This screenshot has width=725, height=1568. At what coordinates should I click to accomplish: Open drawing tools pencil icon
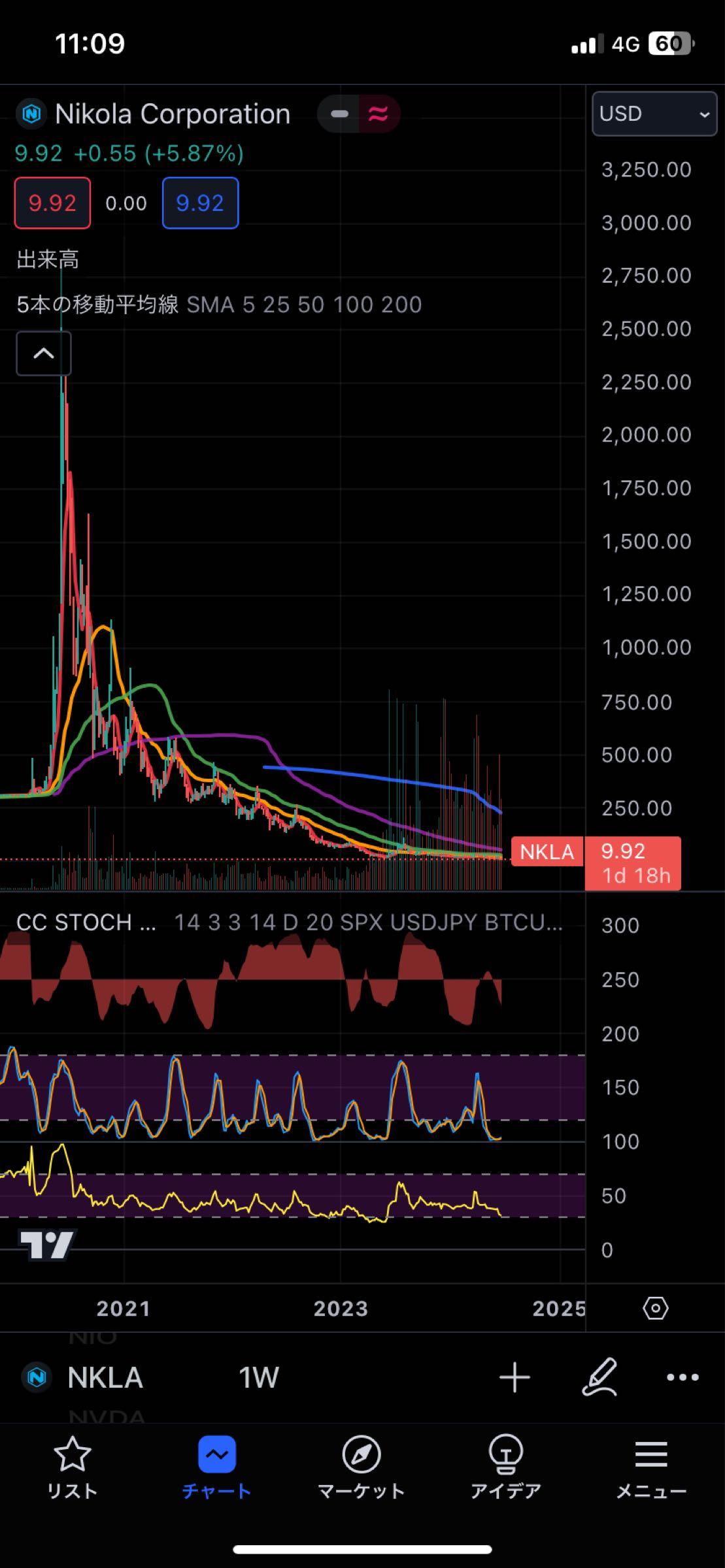(599, 1377)
